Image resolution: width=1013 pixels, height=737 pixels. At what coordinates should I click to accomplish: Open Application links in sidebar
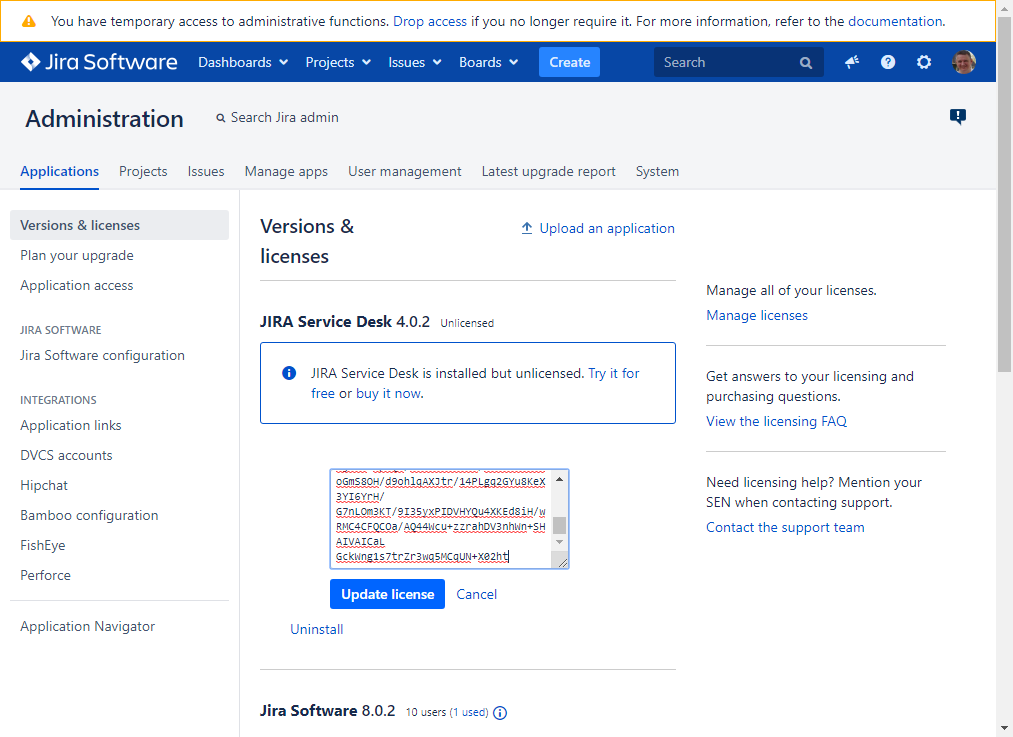(71, 425)
